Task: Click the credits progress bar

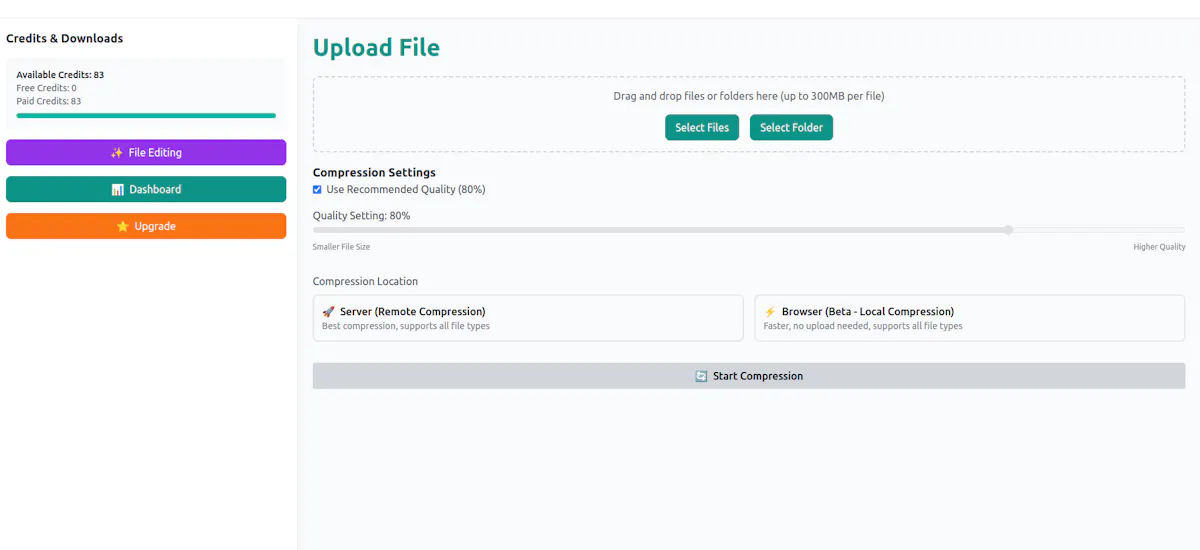Action: pos(146,116)
